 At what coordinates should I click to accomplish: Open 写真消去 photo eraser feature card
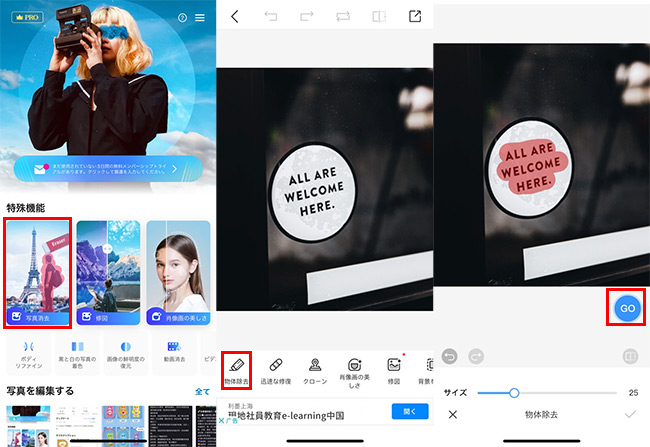pyautogui.click(x=38, y=272)
